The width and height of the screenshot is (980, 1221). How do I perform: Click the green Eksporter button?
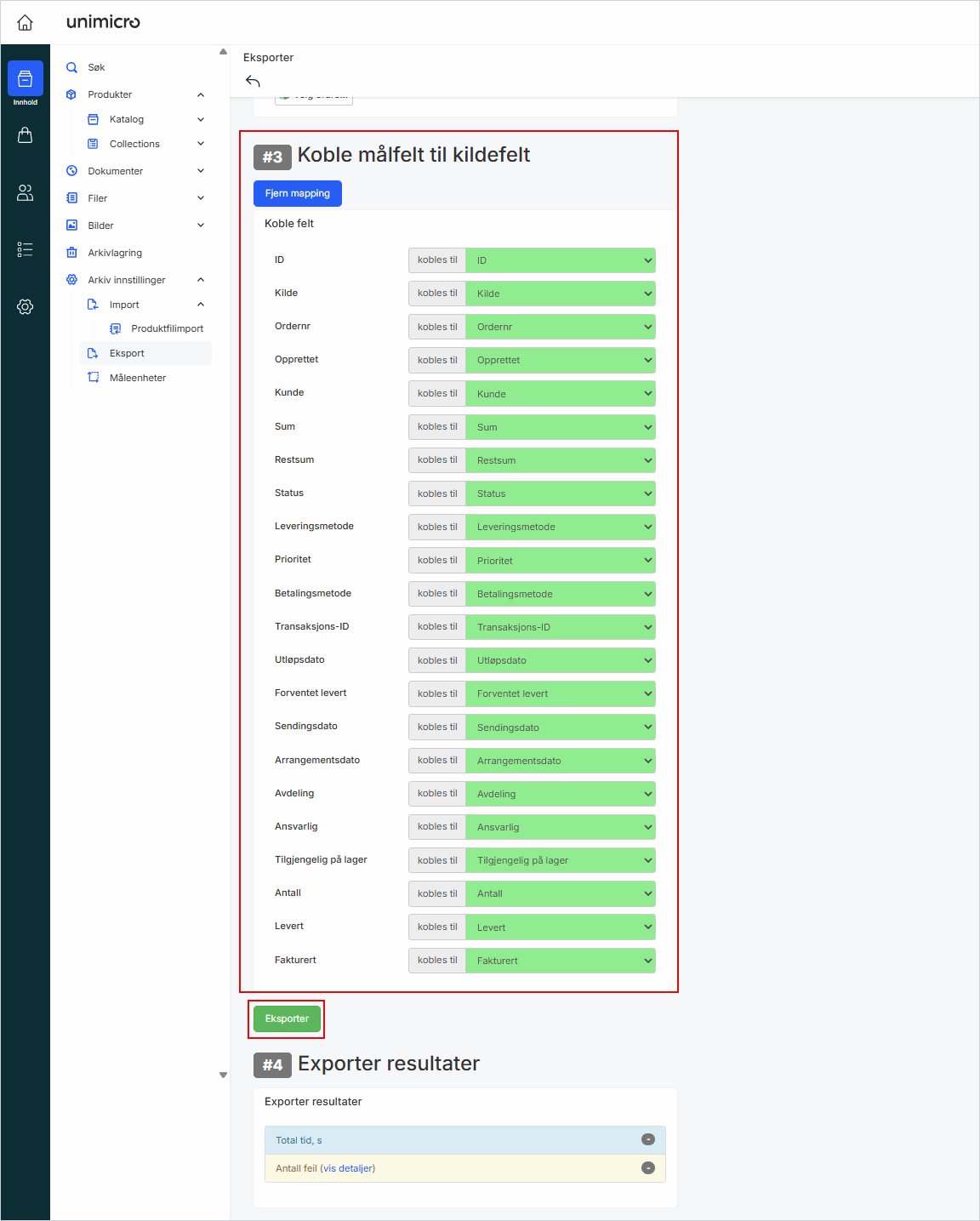(287, 1018)
